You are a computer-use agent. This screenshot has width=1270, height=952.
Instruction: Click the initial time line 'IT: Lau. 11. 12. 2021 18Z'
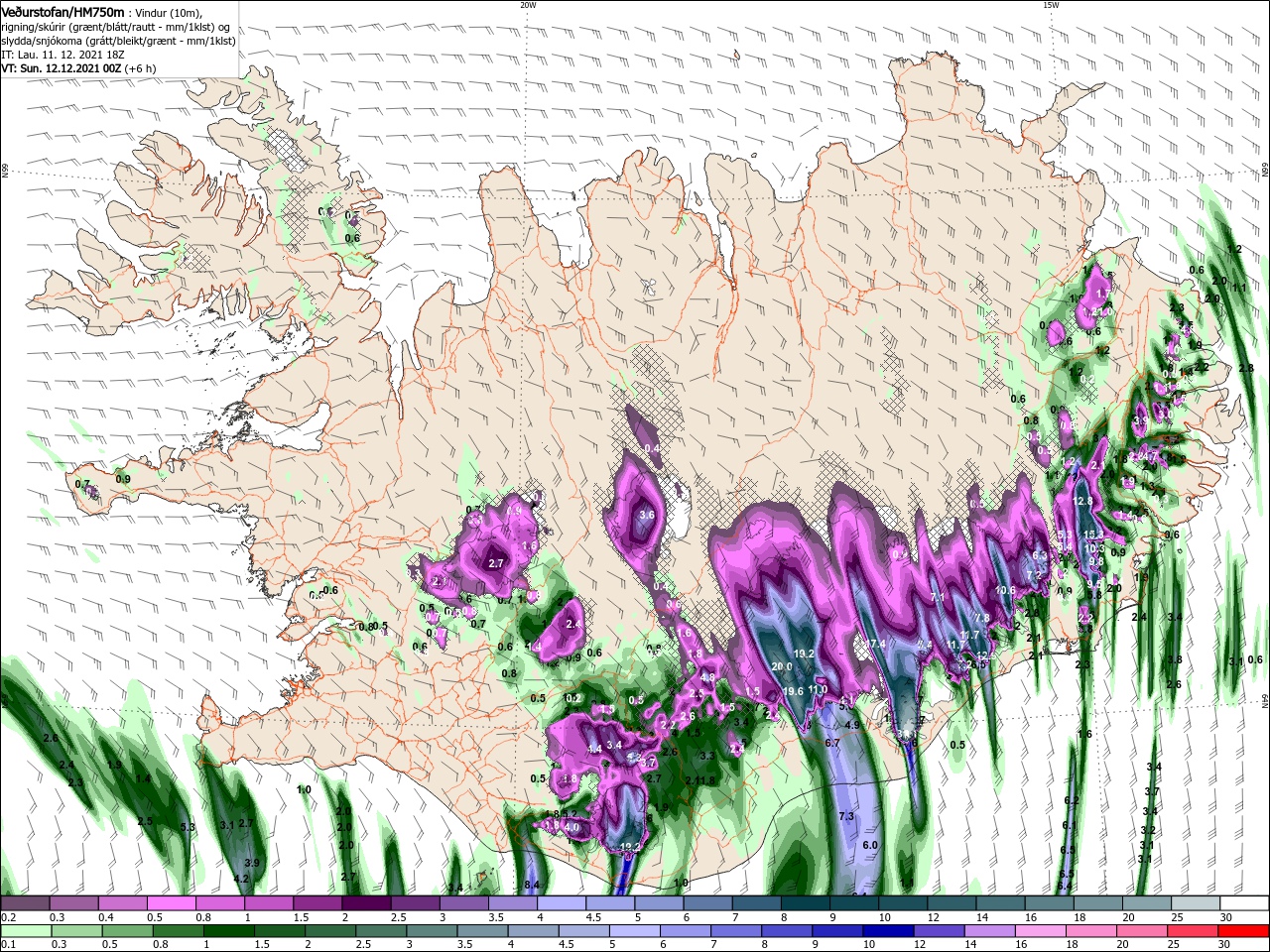tap(63, 55)
